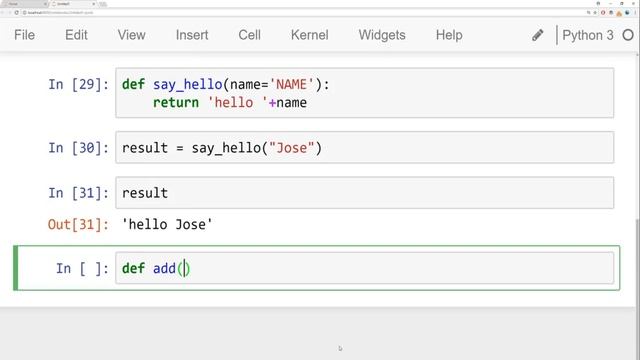Click into cell with result = say_hello("Jose")
The image size is (640, 360).
(x=364, y=147)
